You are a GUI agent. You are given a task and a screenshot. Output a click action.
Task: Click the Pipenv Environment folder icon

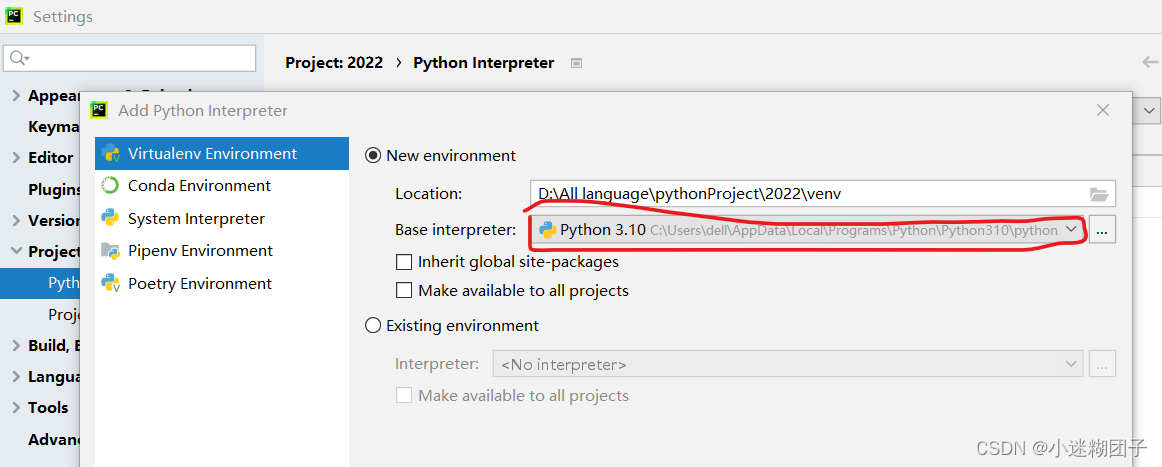pos(111,251)
